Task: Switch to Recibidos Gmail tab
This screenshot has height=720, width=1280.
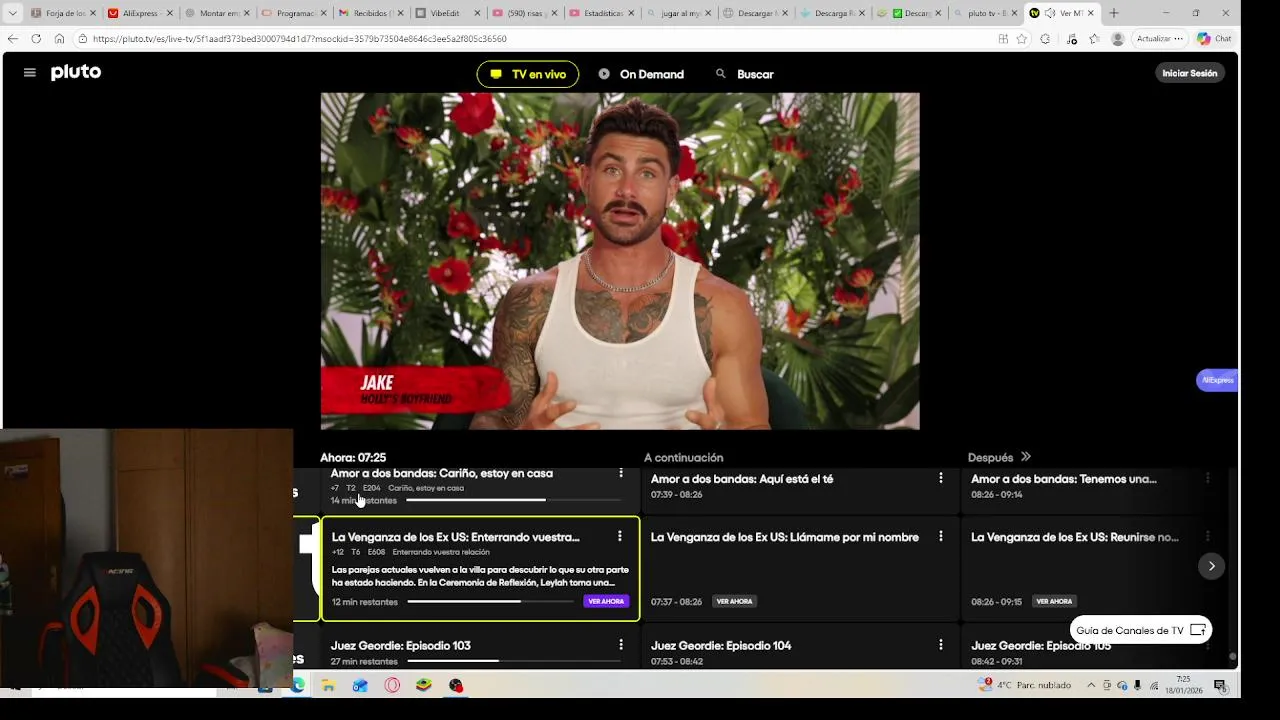Action: click(x=371, y=13)
